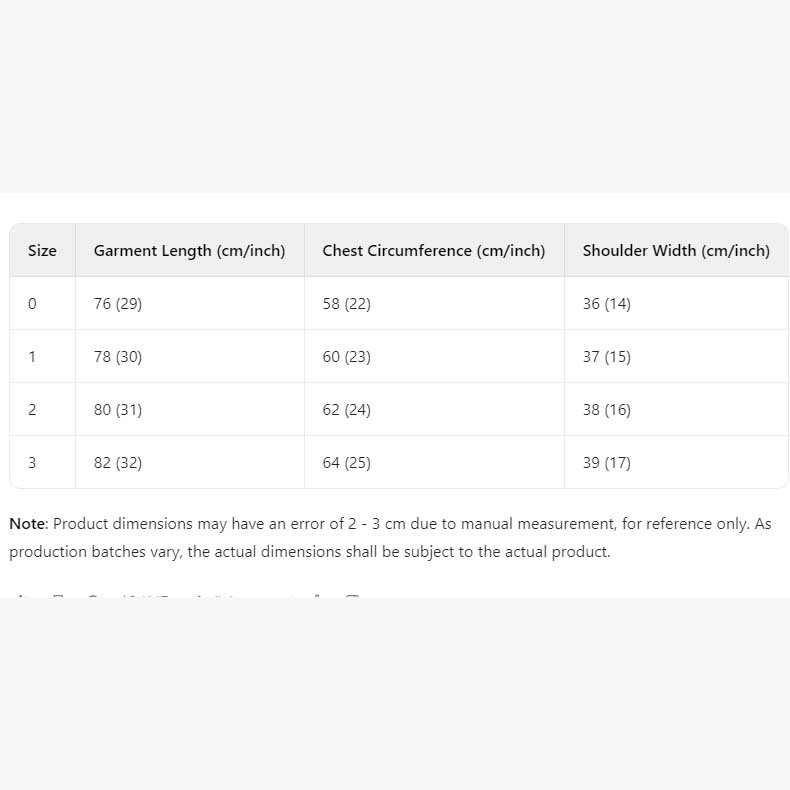
Task: Select garment length value 78 (30)
Action: pyautogui.click(x=118, y=357)
